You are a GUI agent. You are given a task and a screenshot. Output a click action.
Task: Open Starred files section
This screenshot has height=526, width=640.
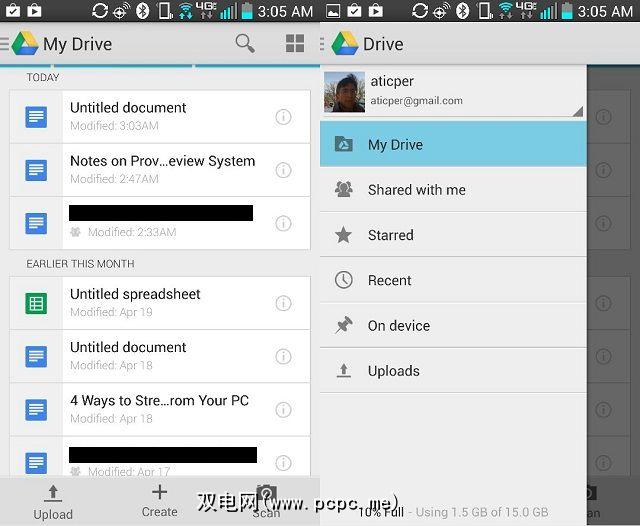pyautogui.click(x=453, y=235)
